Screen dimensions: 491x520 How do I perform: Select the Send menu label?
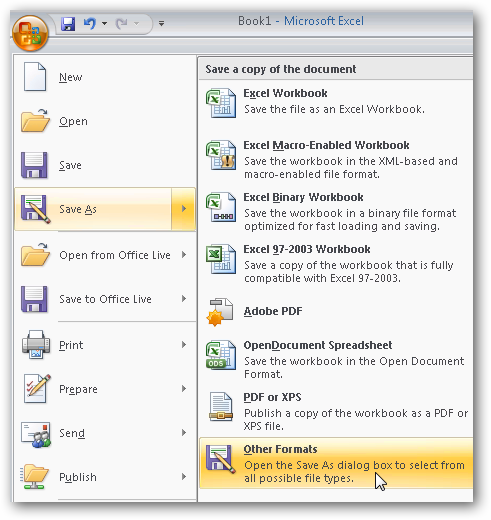(x=72, y=433)
